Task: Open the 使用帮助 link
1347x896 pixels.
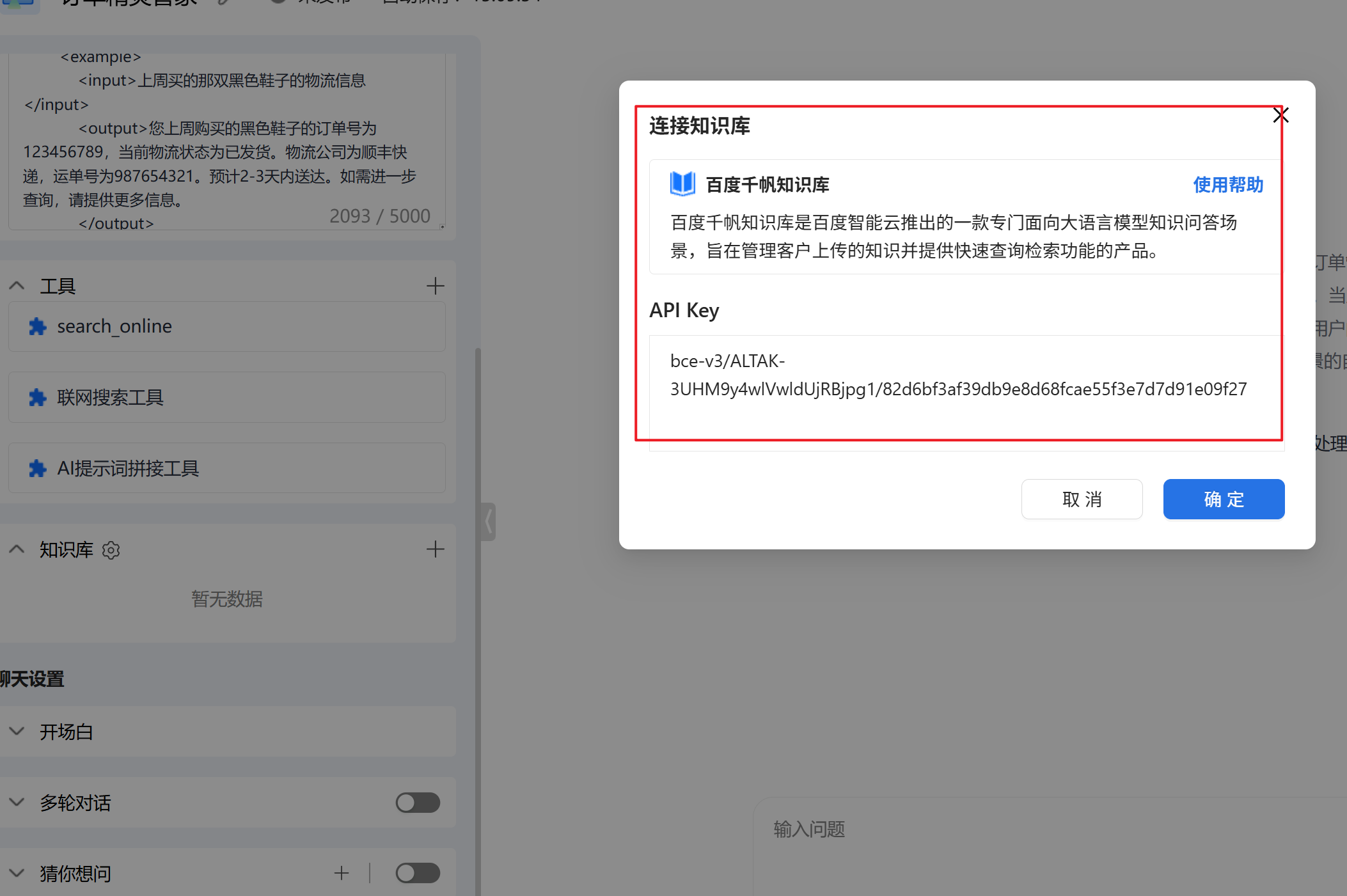Action: click(x=1227, y=185)
